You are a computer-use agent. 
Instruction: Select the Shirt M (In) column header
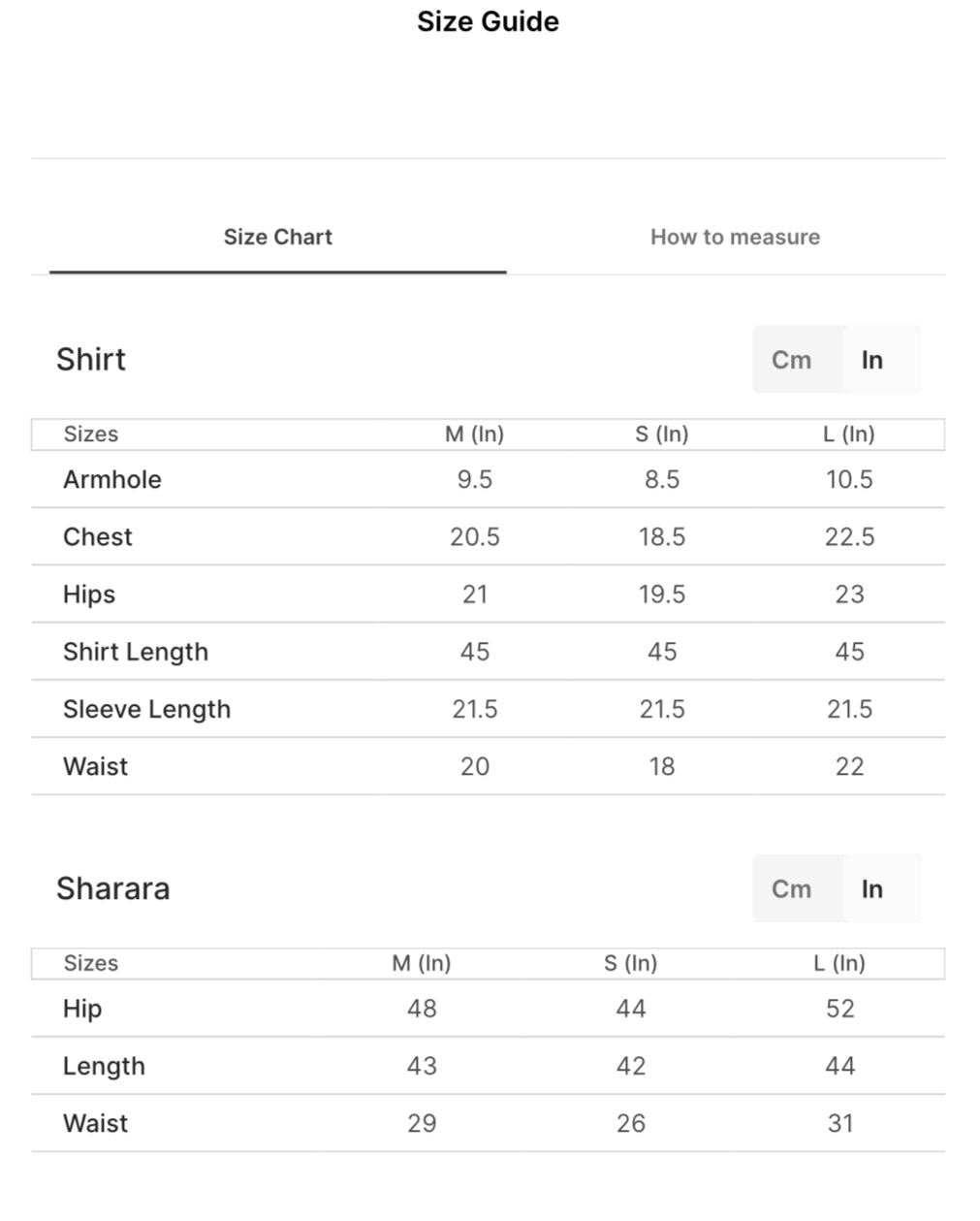475,434
